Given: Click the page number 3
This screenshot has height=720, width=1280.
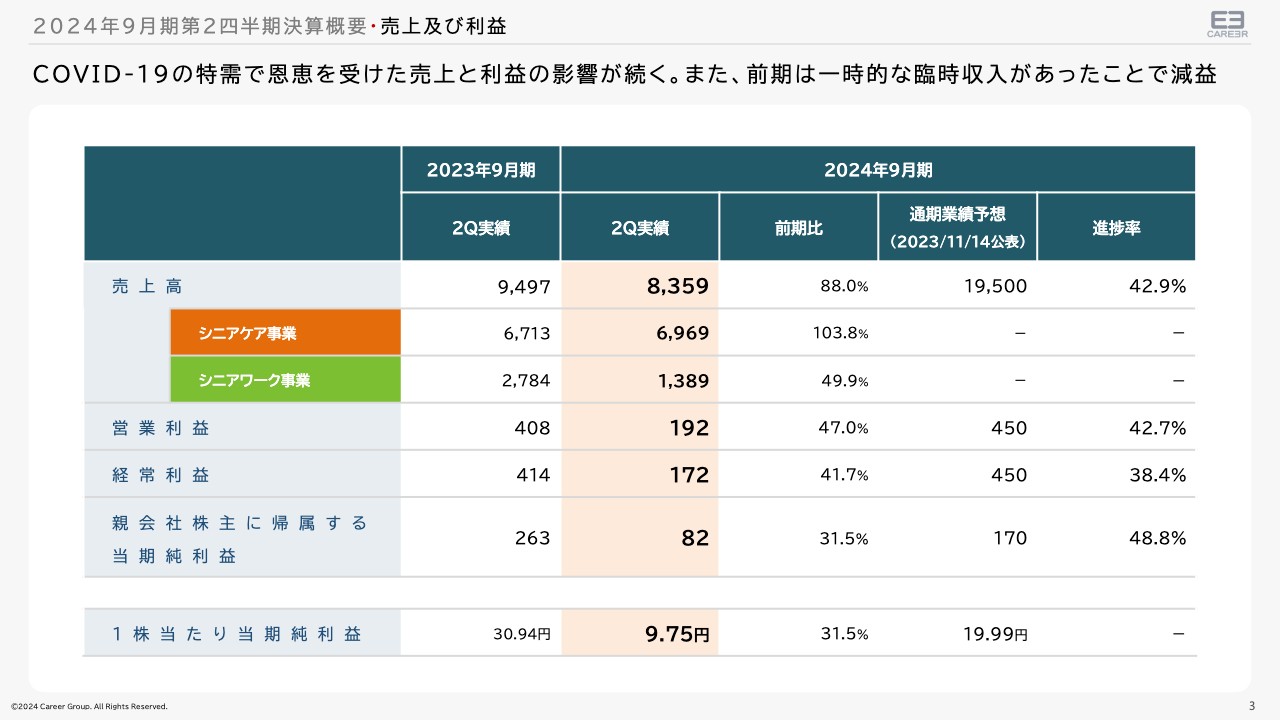Looking at the screenshot, I should coord(1252,705).
